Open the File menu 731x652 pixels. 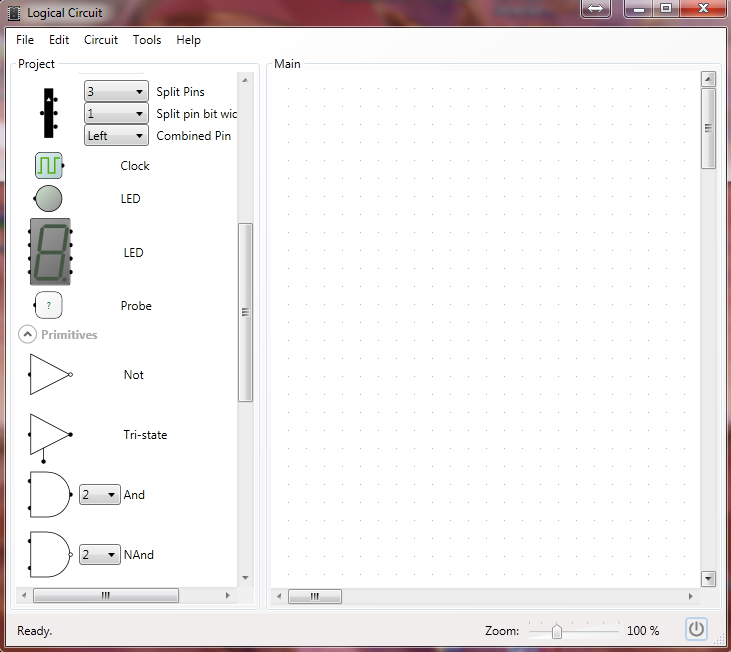click(x=25, y=40)
